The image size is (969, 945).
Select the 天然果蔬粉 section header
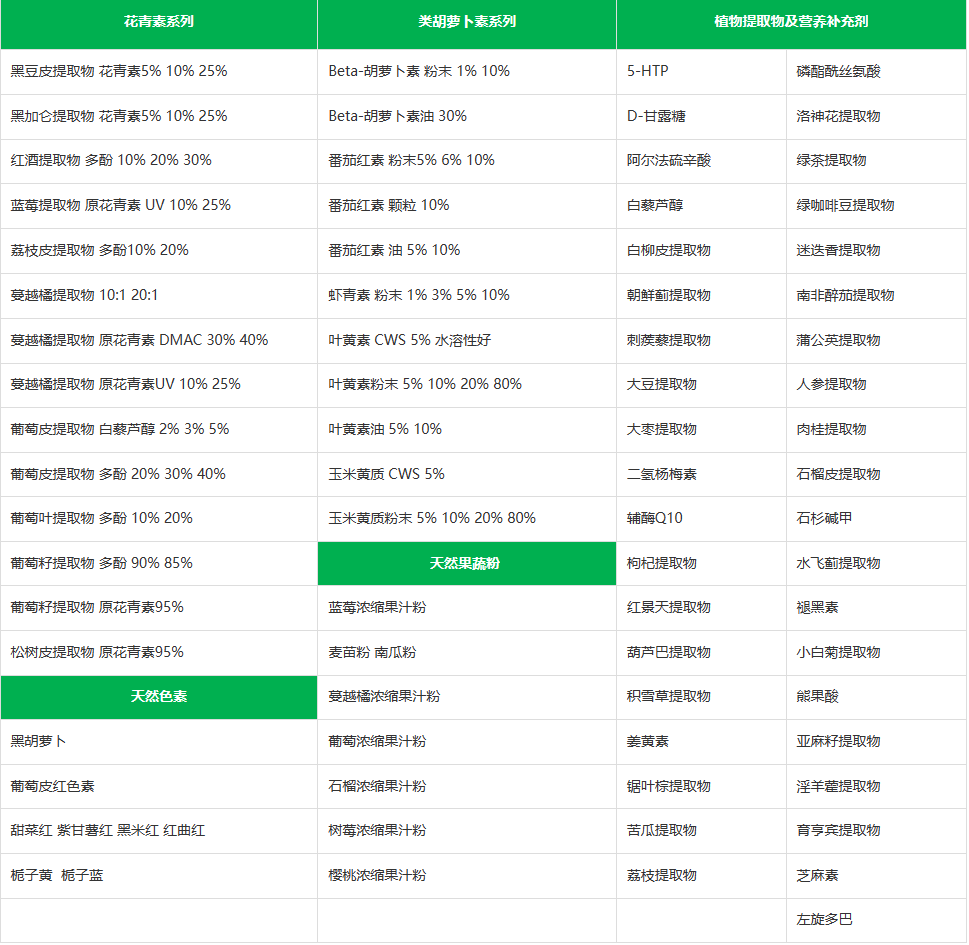tap(465, 564)
